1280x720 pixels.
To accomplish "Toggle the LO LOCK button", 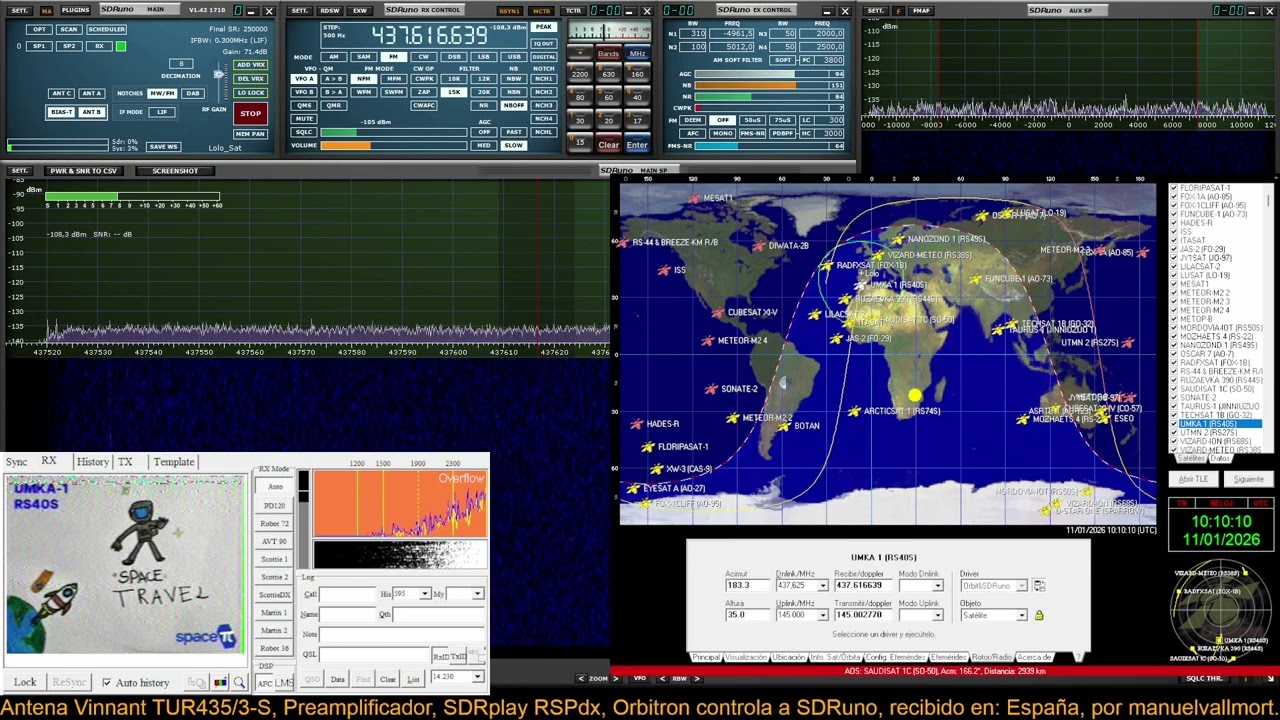I will [250, 93].
